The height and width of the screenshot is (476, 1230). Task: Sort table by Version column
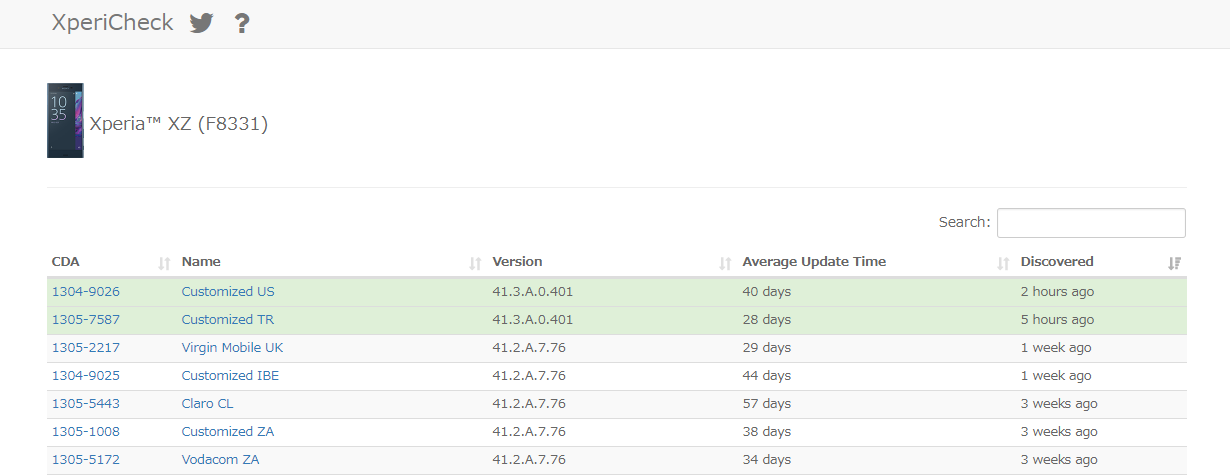pos(612,262)
